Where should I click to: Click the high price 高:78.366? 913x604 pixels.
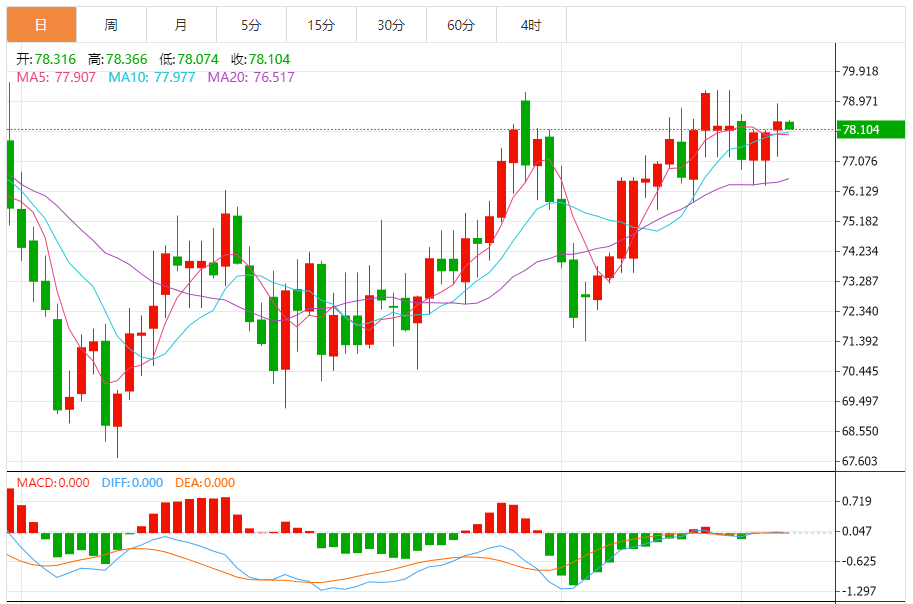click(118, 59)
